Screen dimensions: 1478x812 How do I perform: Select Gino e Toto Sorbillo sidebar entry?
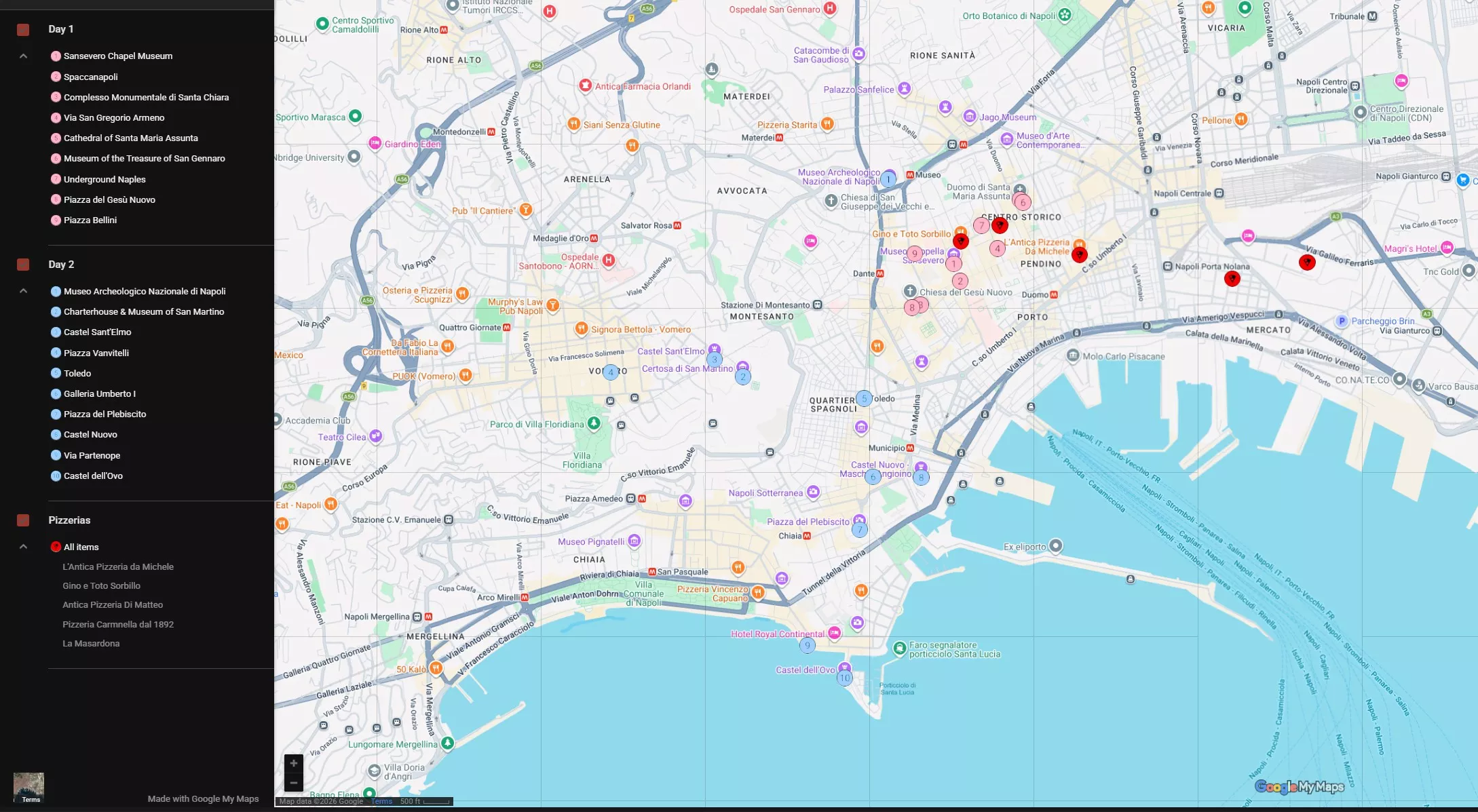coord(101,585)
